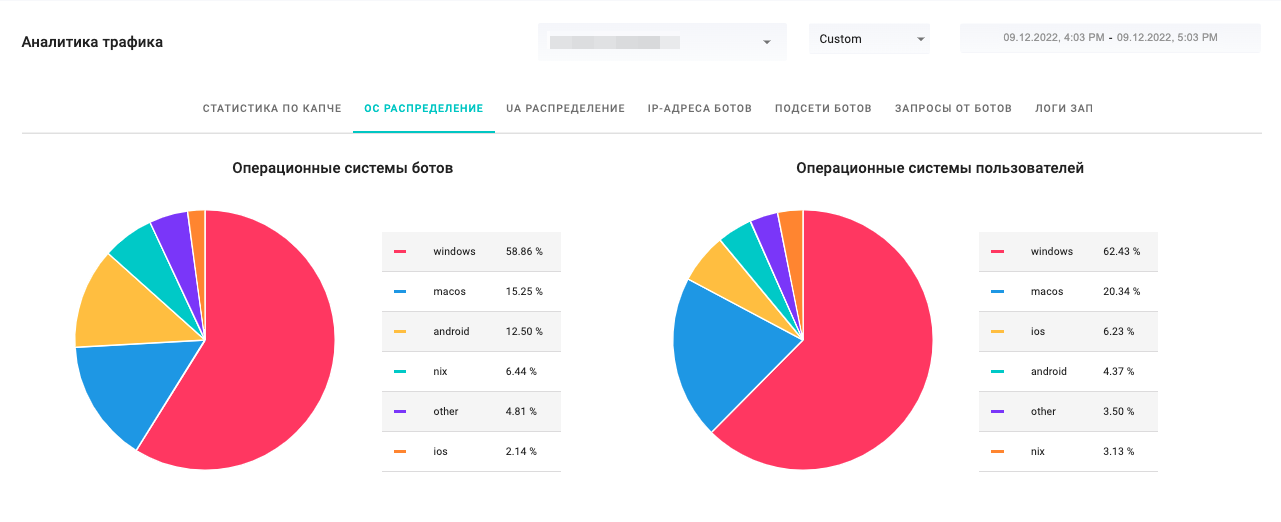The width and height of the screenshot is (1281, 522).
Task: Go to IP-адреса ботов tab
Action: tap(699, 108)
